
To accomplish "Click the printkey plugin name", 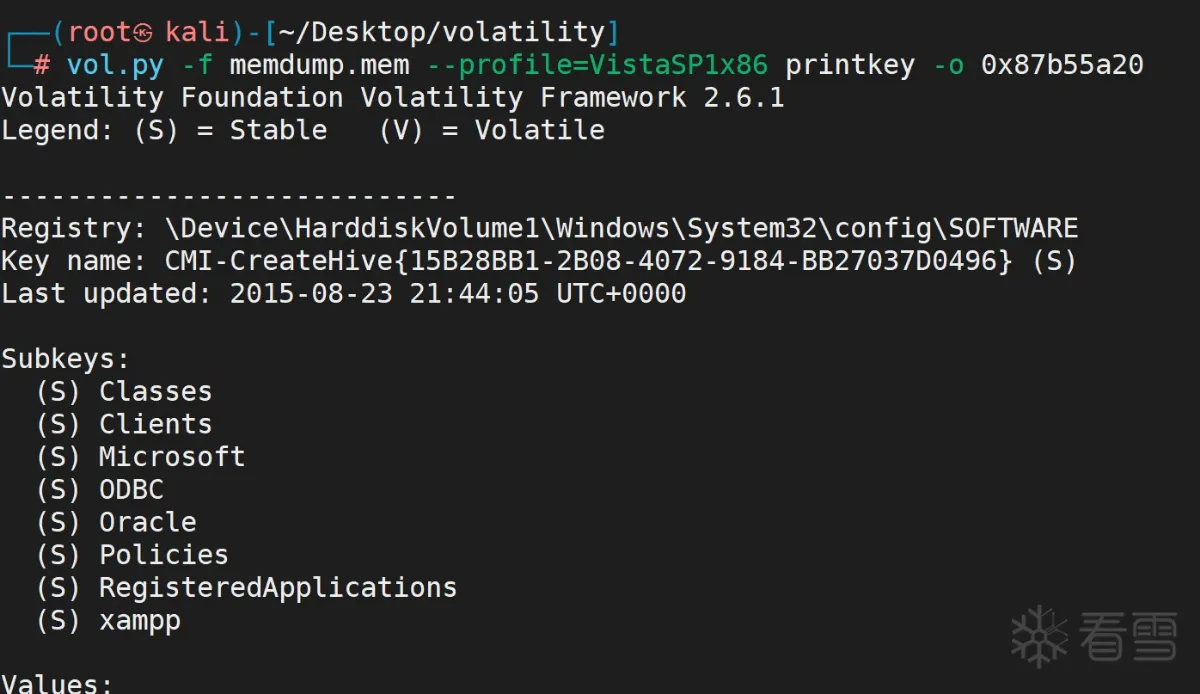I will coord(849,66).
